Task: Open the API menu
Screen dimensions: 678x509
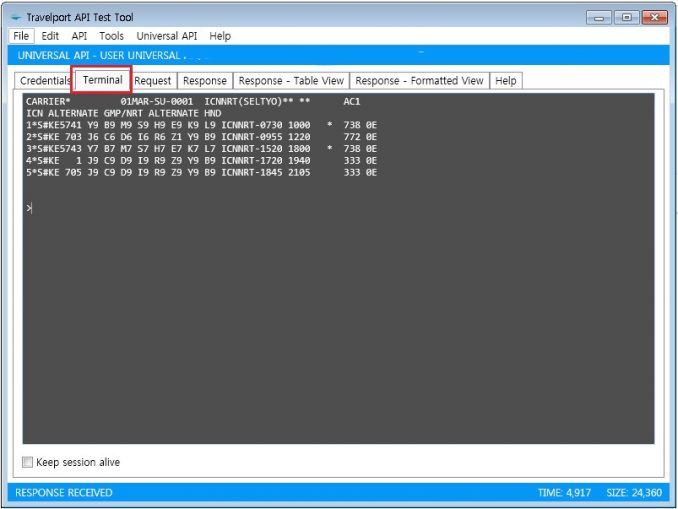Action: pyautogui.click(x=79, y=36)
